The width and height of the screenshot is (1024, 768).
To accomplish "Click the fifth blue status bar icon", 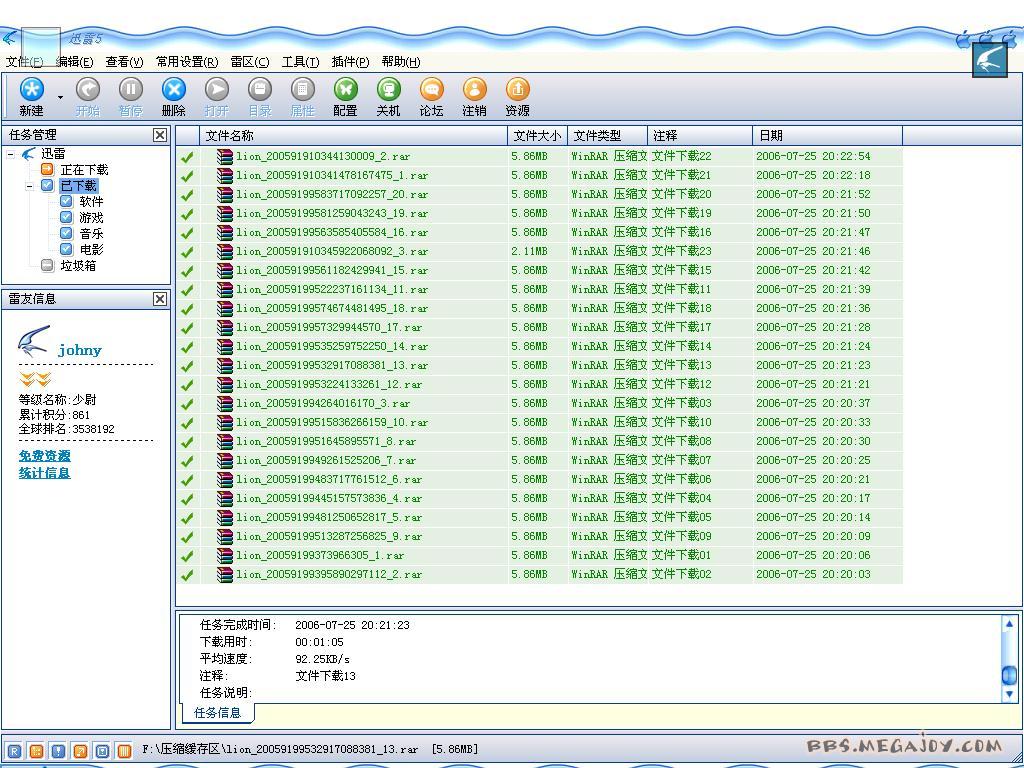I will [x=102, y=751].
